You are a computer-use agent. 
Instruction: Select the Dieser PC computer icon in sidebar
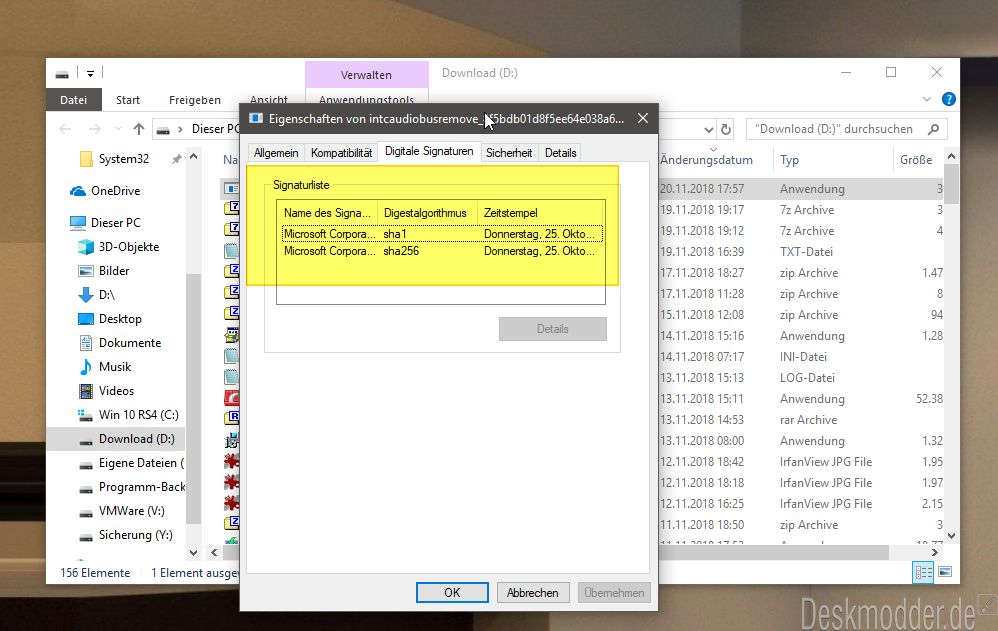(x=78, y=223)
